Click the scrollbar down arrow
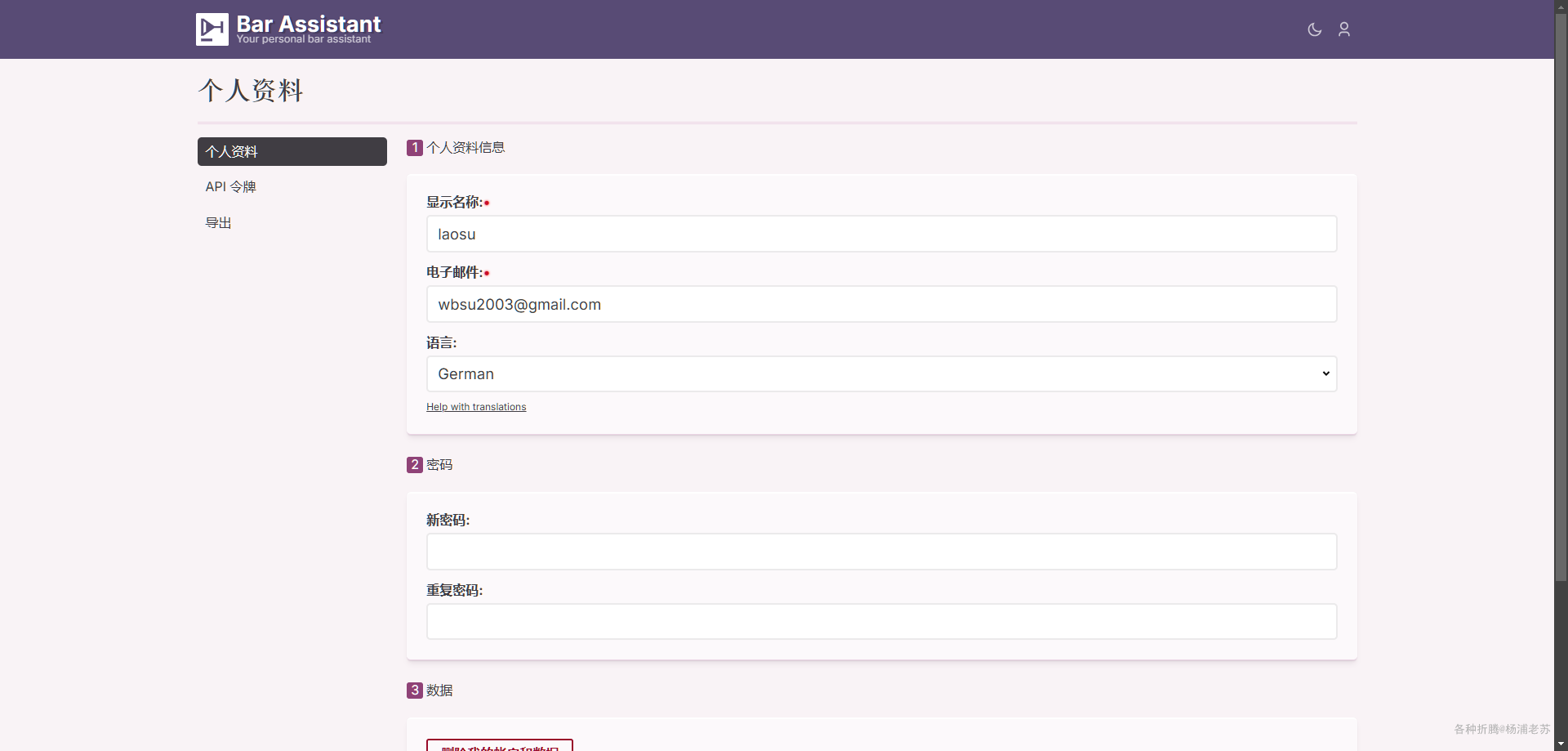Viewport: 1568px width, 751px height. [x=1561, y=744]
